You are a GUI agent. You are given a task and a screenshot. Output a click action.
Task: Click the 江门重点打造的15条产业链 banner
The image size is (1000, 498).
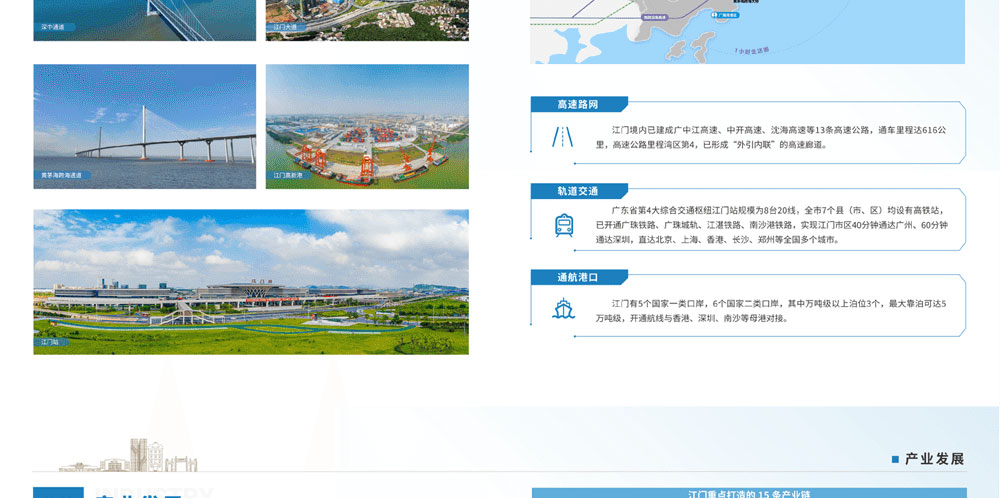click(x=749, y=494)
